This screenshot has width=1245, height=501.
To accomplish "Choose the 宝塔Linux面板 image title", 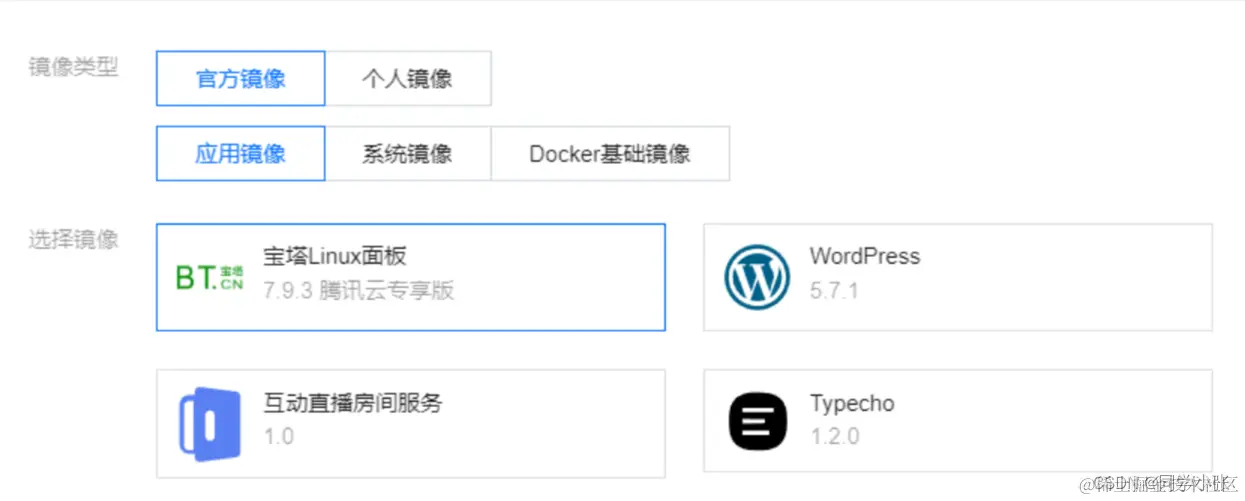I will click(x=335, y=256).
